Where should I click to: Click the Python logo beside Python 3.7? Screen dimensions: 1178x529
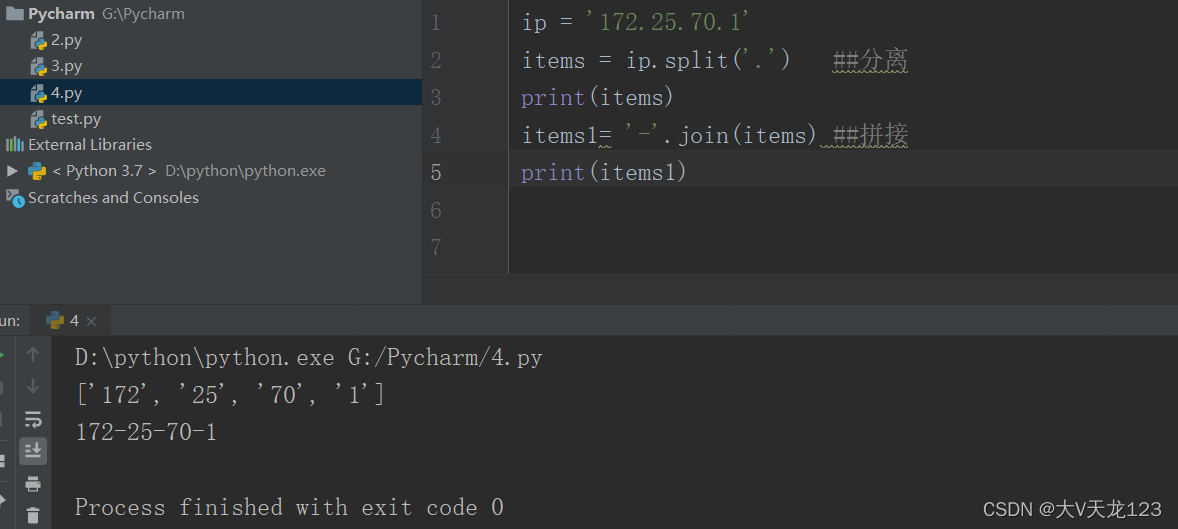(37, 171)
